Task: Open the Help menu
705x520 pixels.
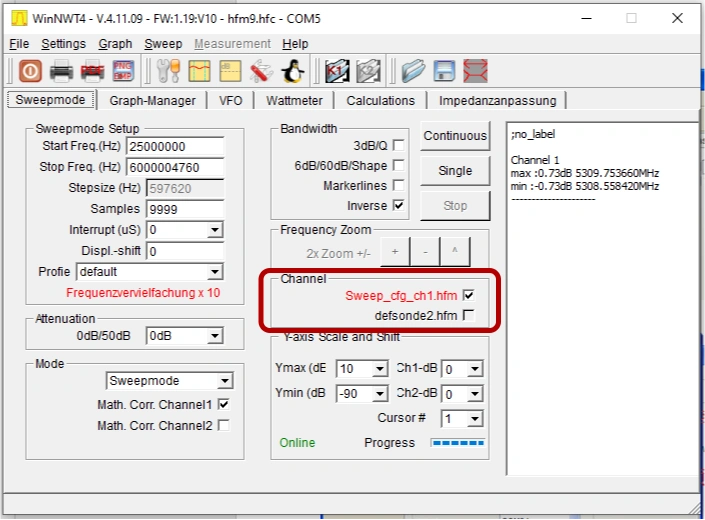Action: [x=295, y=44]
